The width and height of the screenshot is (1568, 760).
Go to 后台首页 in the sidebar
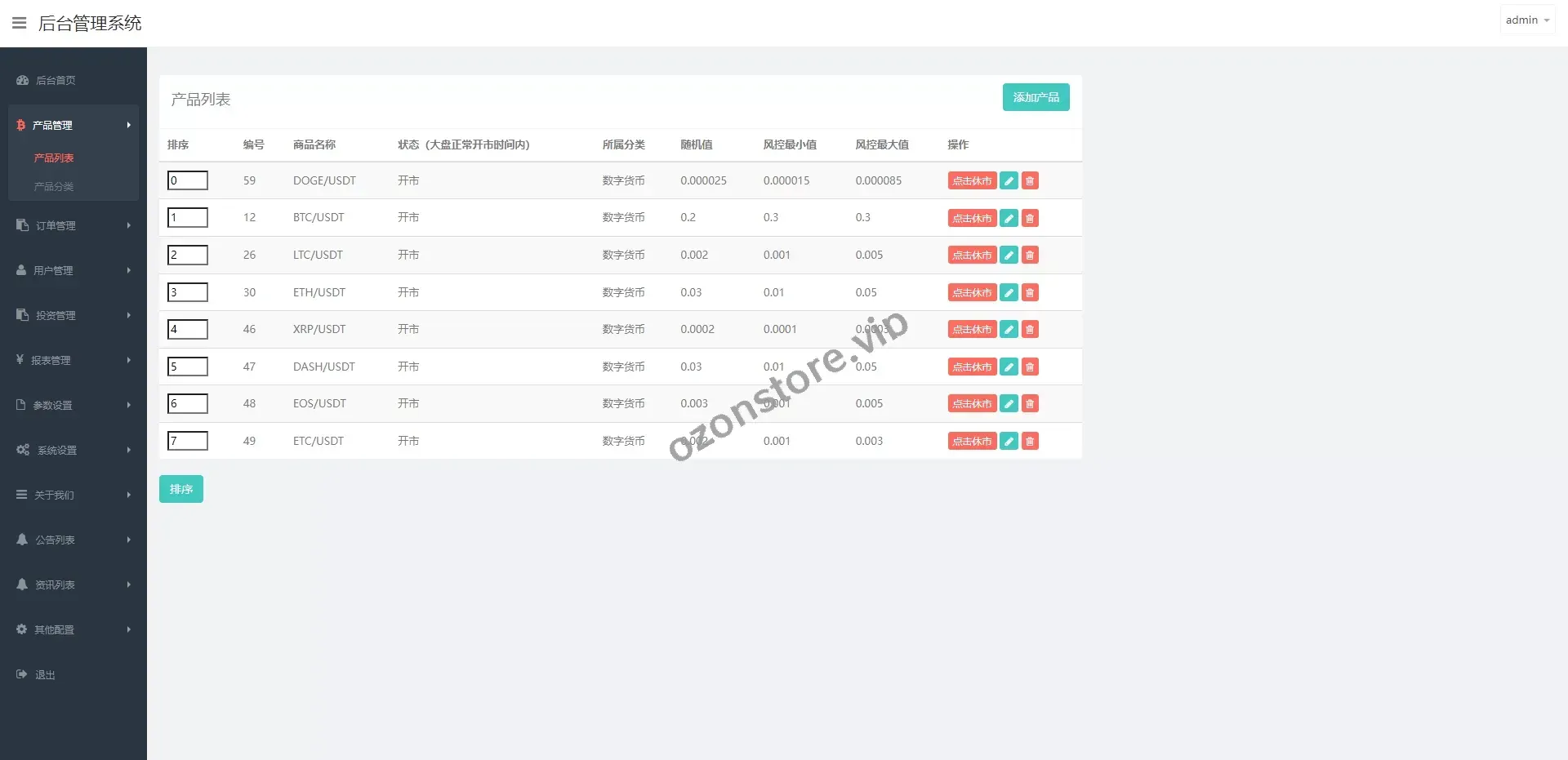[56, 80]
